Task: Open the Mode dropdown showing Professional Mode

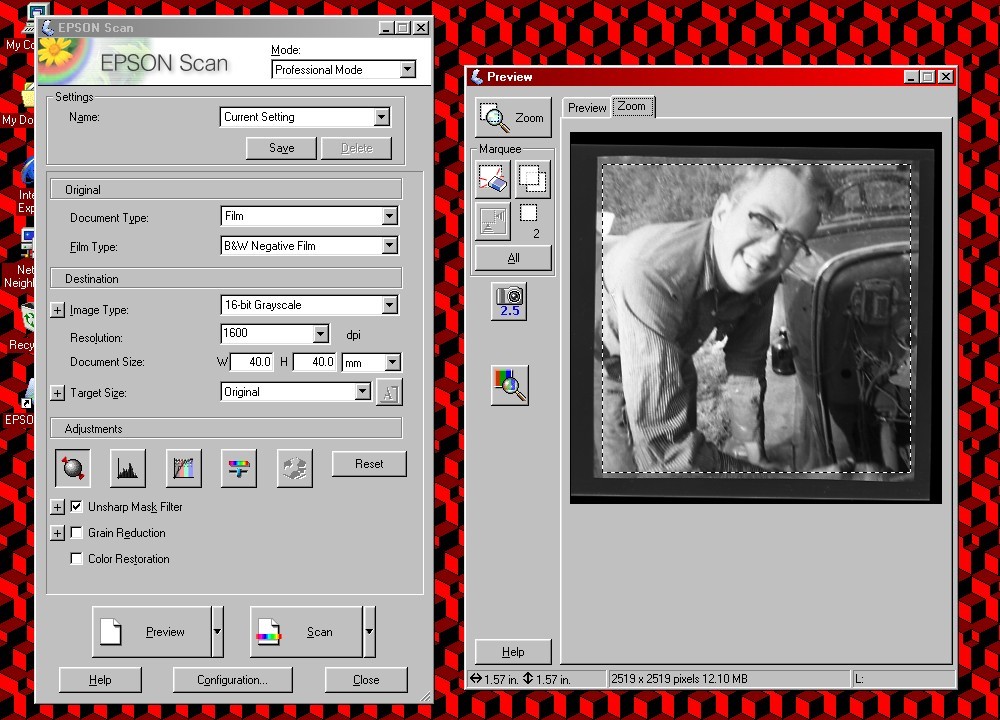Action: tap(407, 70)
